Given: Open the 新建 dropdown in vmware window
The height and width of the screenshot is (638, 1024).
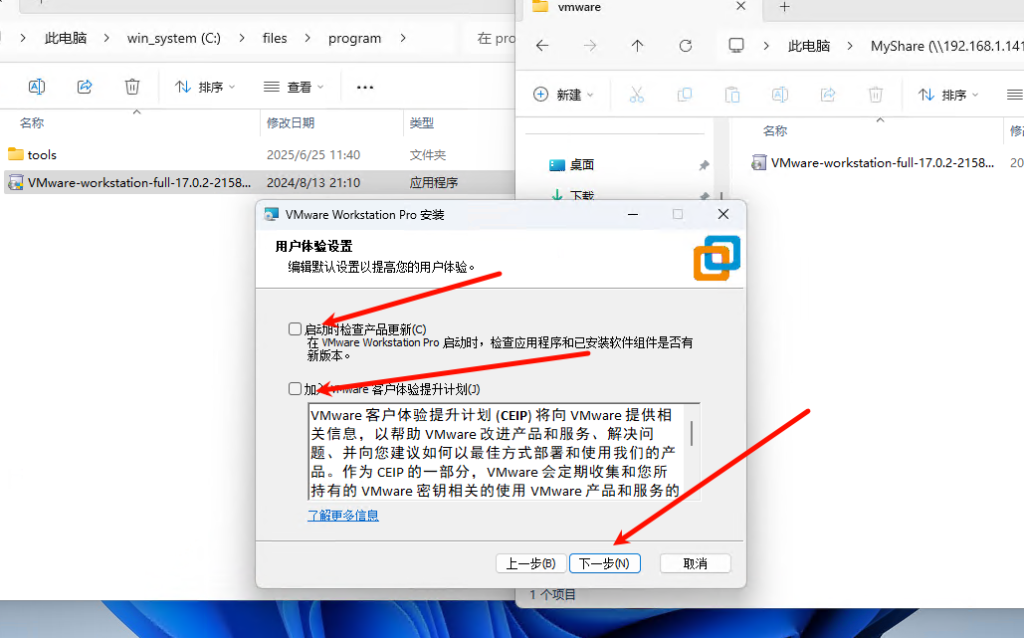Looking at the screenshot, I should (563, 95).
